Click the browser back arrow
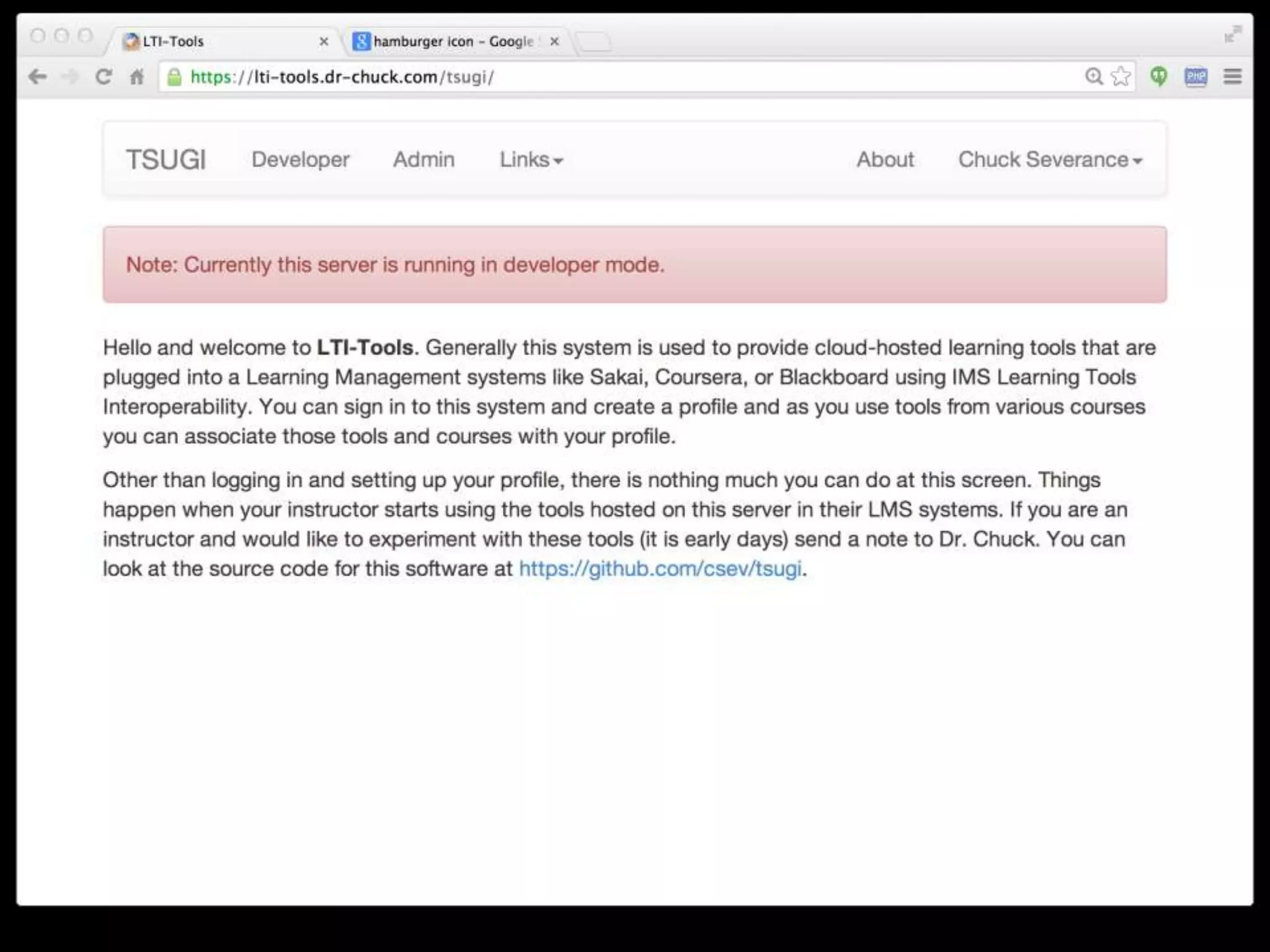Screen dimensions: 1270x952 click(37, 77)
